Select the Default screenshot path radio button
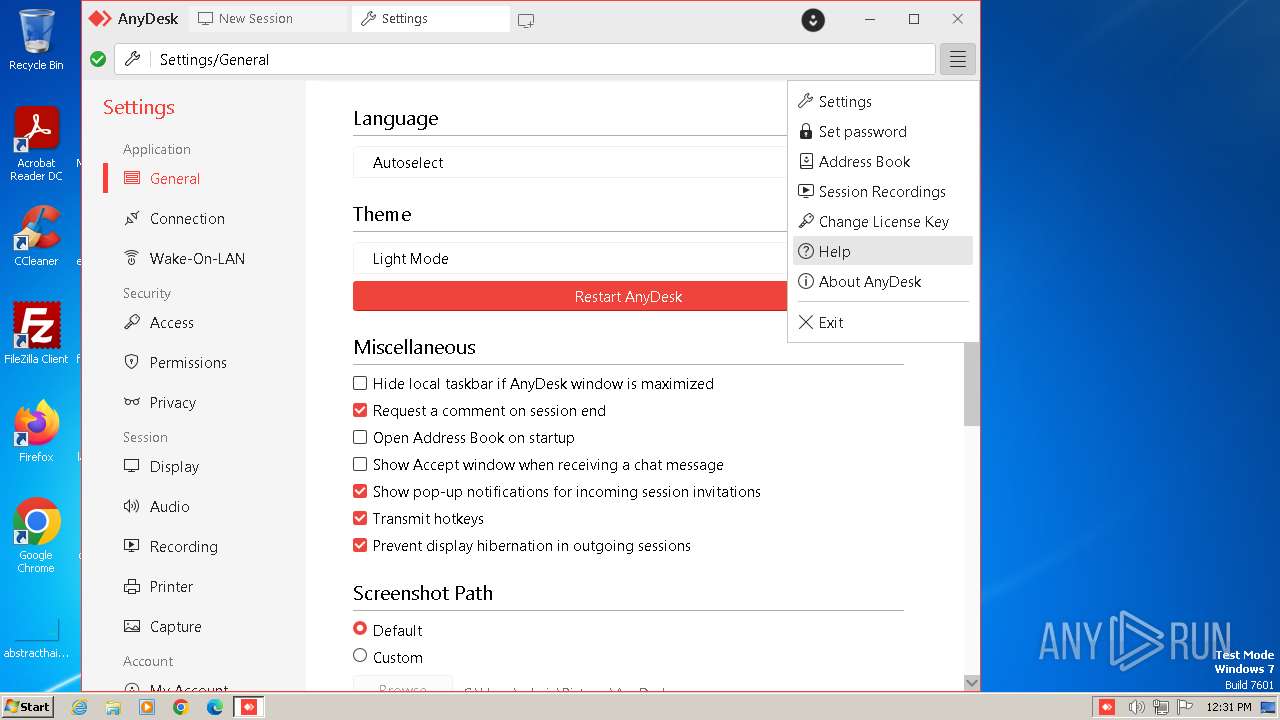Image resolution: width=1280 pixels, height=720 pixels. [360, 629]
